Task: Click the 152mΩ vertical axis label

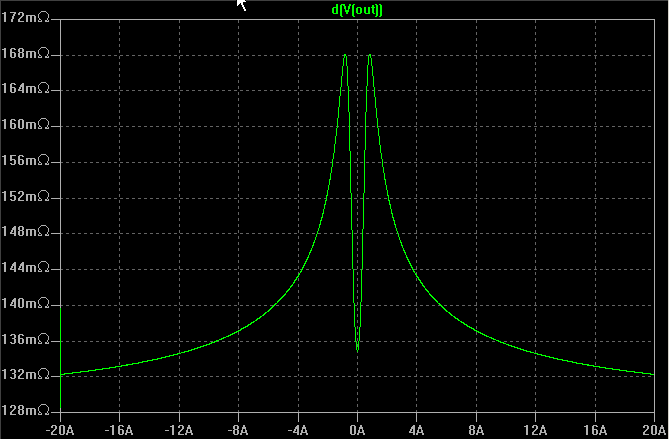Action: pos(26,197)
